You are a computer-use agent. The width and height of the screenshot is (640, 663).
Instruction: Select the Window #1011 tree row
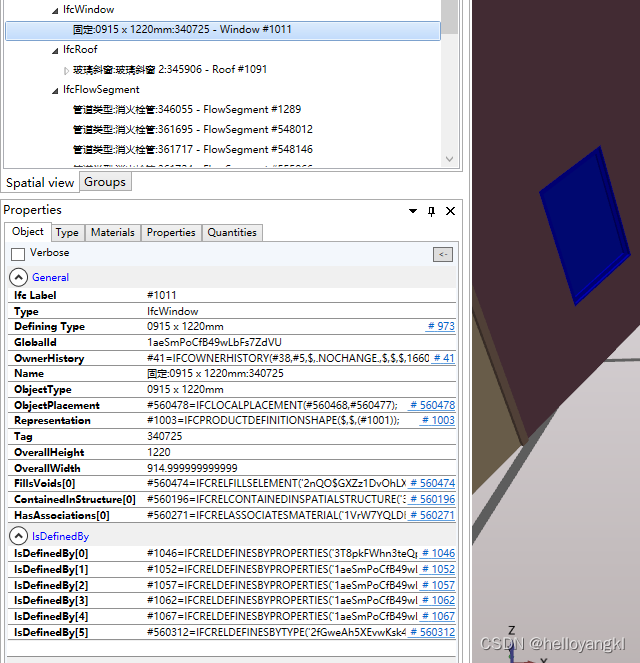[x=223, y=30]
